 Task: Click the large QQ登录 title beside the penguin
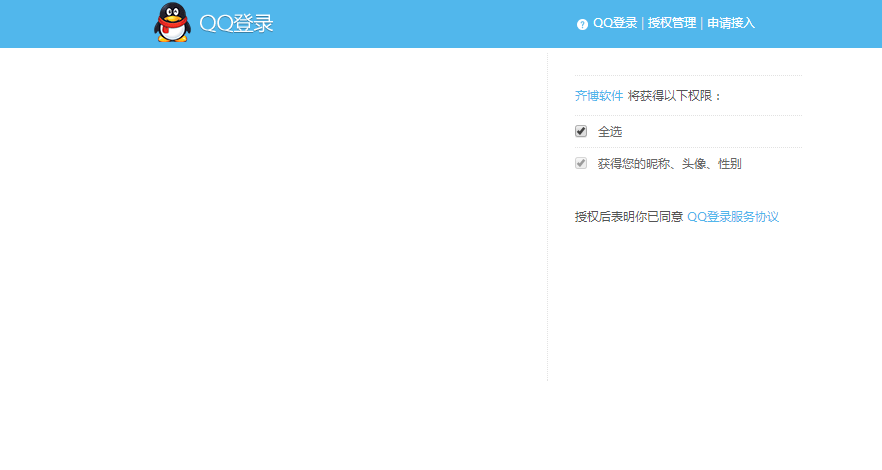[236, 23]
